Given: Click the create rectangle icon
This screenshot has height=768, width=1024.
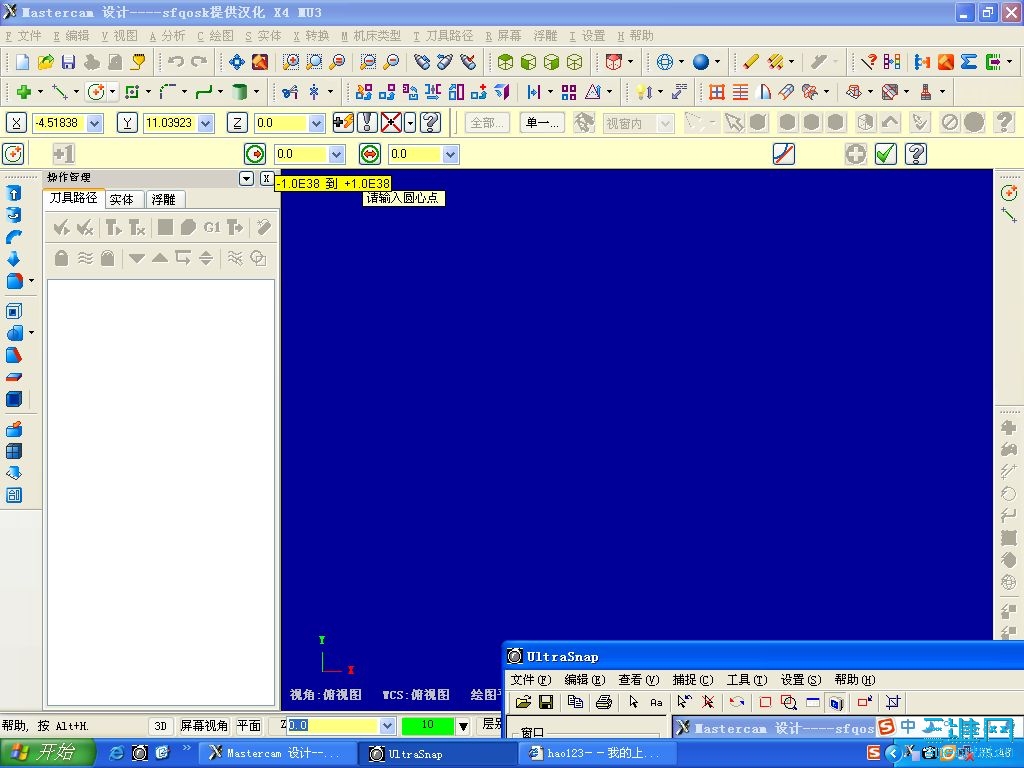Looking at the screenshot, I should pos(132,92).
